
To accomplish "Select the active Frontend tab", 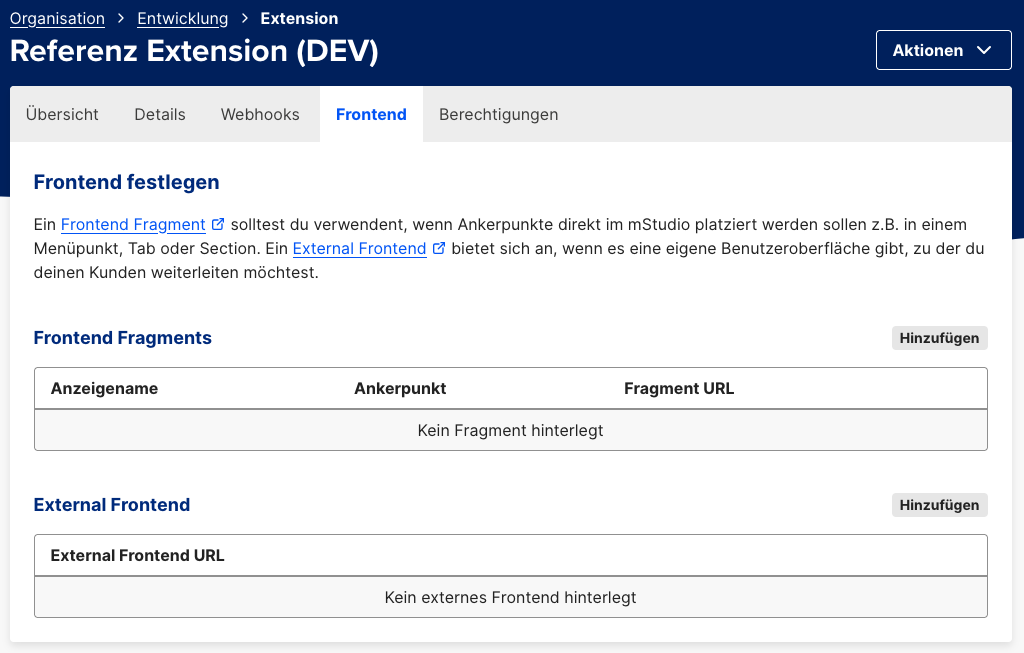I will 371,114.
